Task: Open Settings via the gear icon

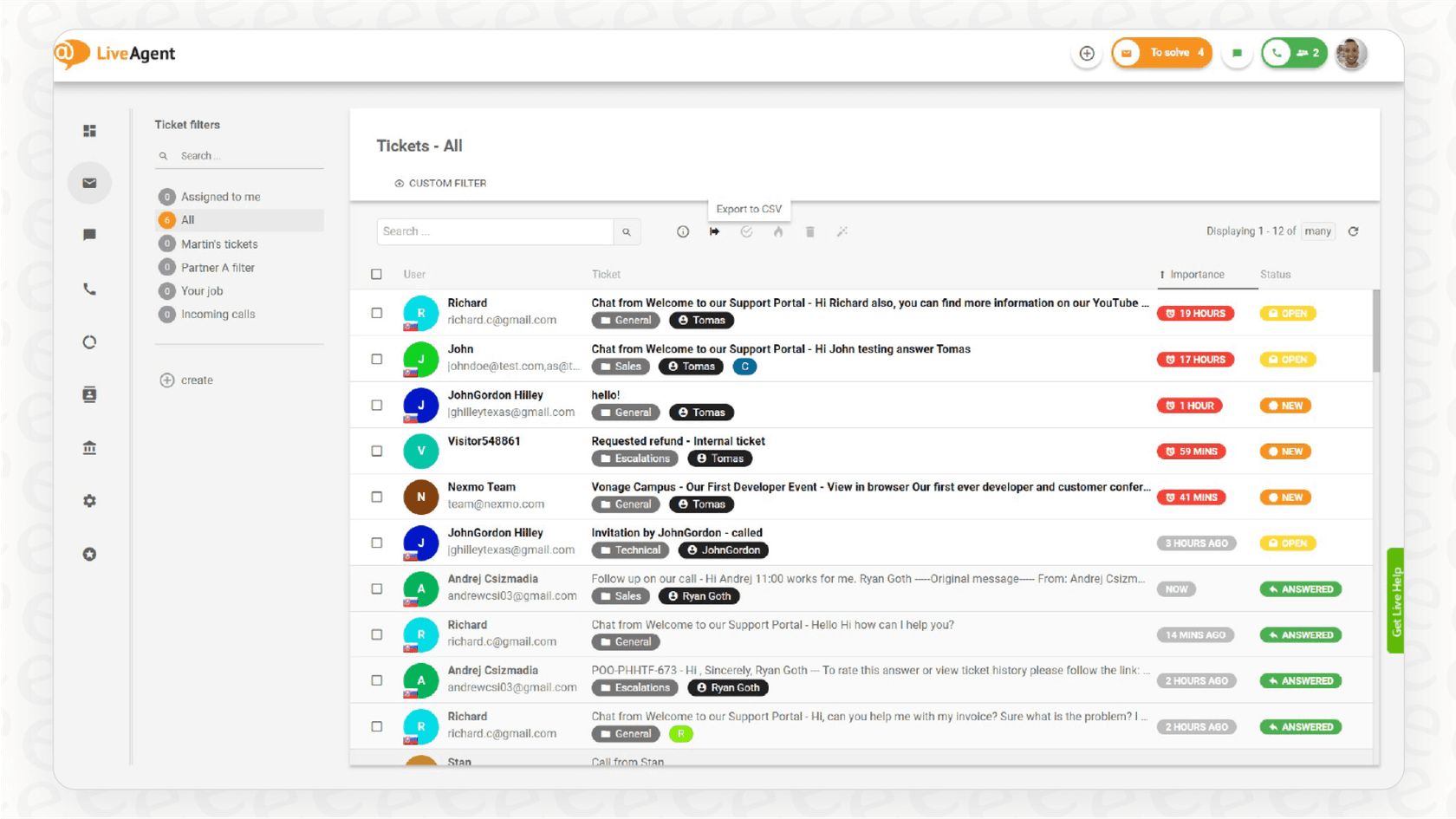Action: tap(89, 500)
